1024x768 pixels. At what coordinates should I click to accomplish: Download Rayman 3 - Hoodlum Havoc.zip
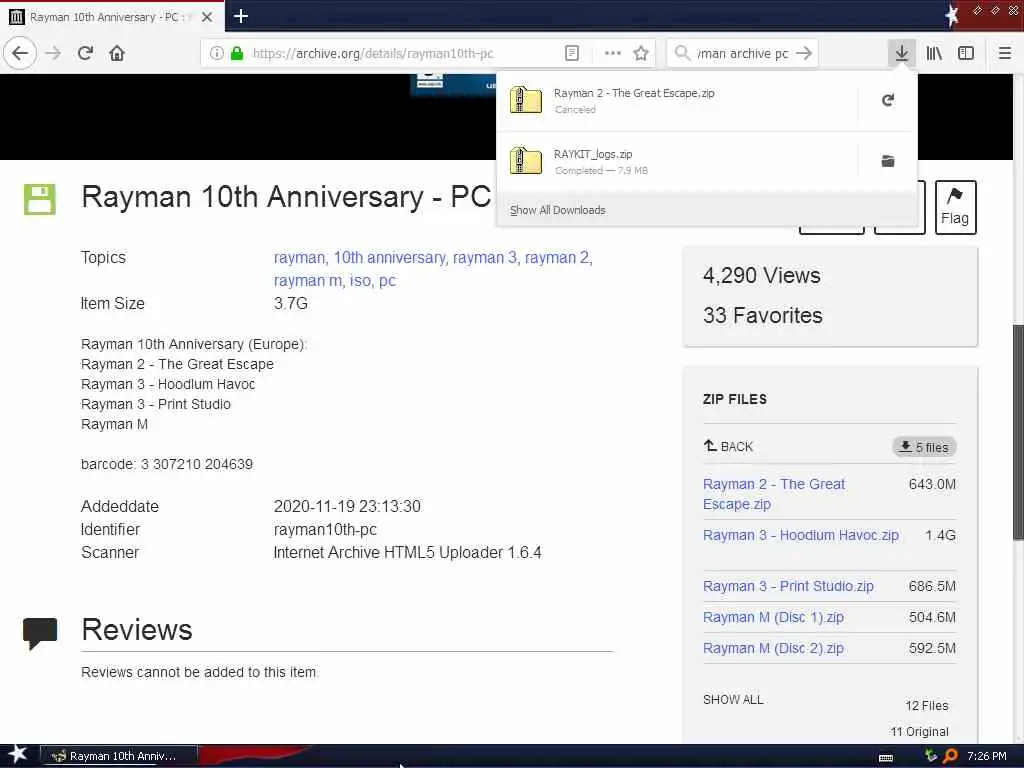click(x=801, y=535)
